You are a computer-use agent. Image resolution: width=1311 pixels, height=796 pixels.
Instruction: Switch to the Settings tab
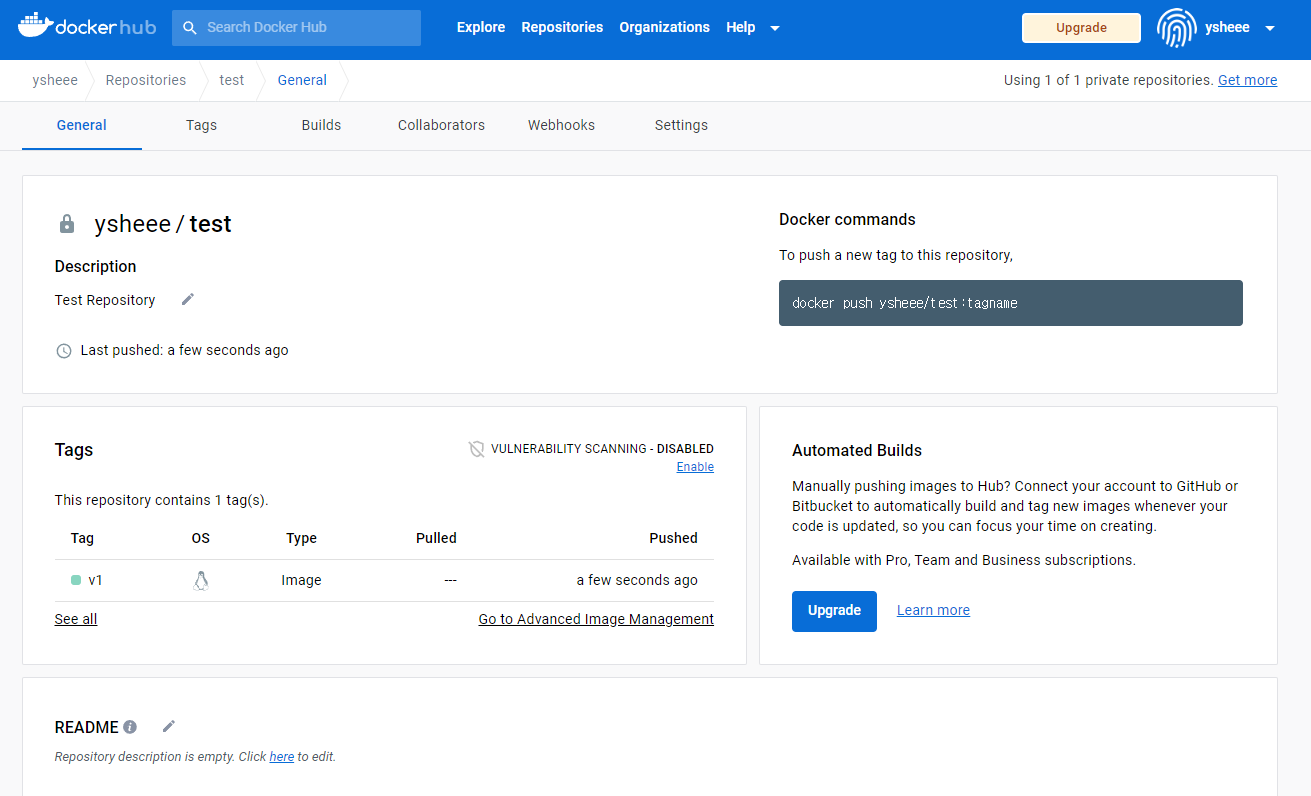(x=681, y=125)
